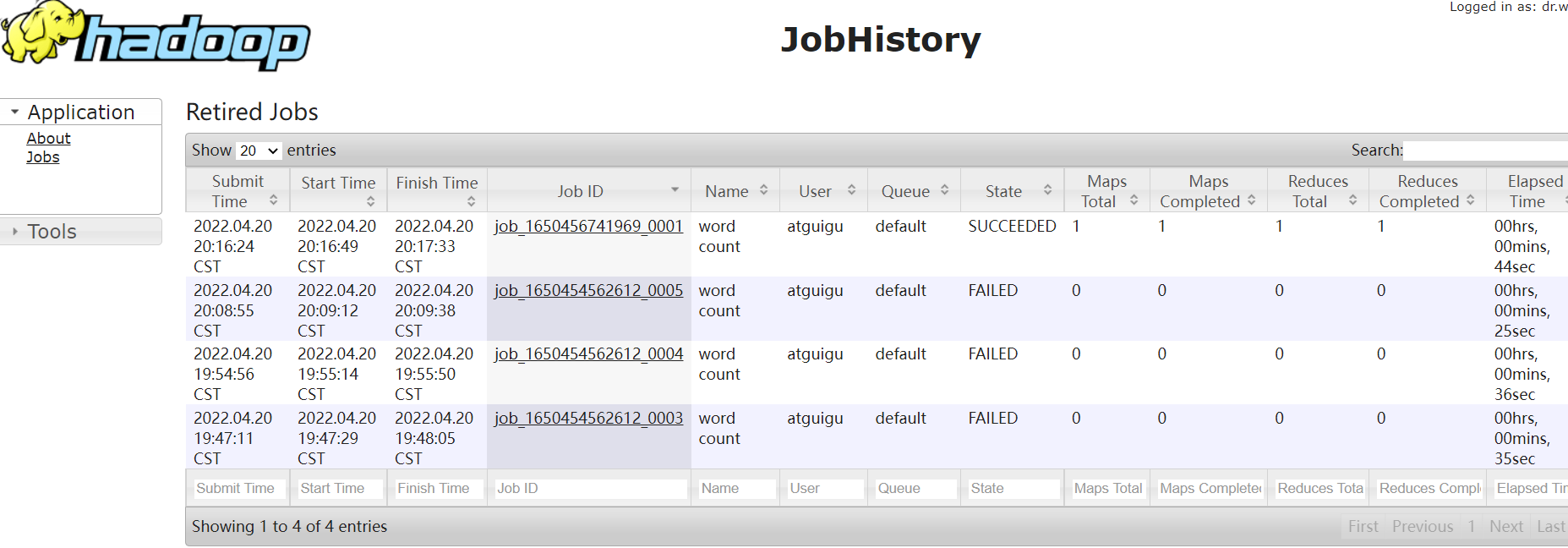Click the Hadoop elephant logo
Image resolution: width=1568 pixels, height=548 pixels.
[x=156, y=36]
